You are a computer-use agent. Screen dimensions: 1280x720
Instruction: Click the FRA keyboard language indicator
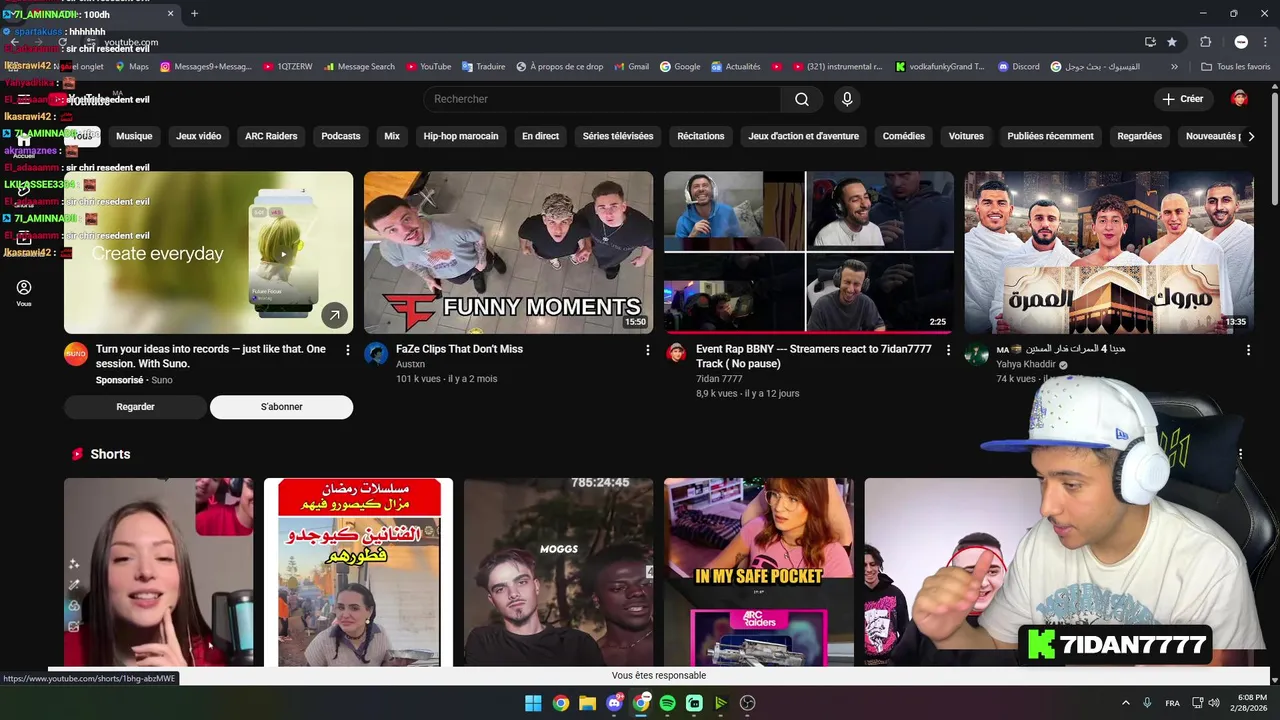[1172, 703]
